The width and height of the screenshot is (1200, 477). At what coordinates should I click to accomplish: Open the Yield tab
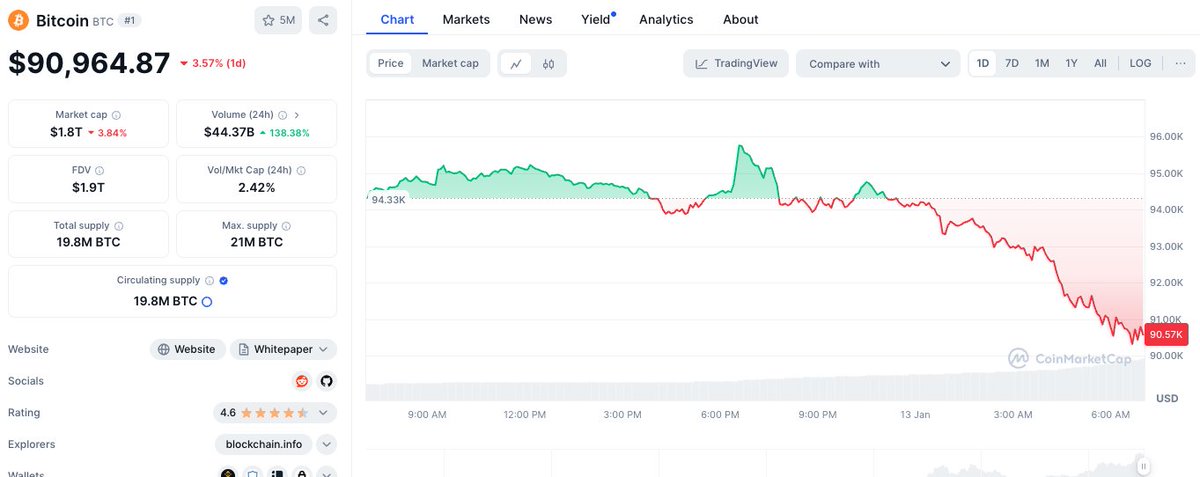point(596,19)
